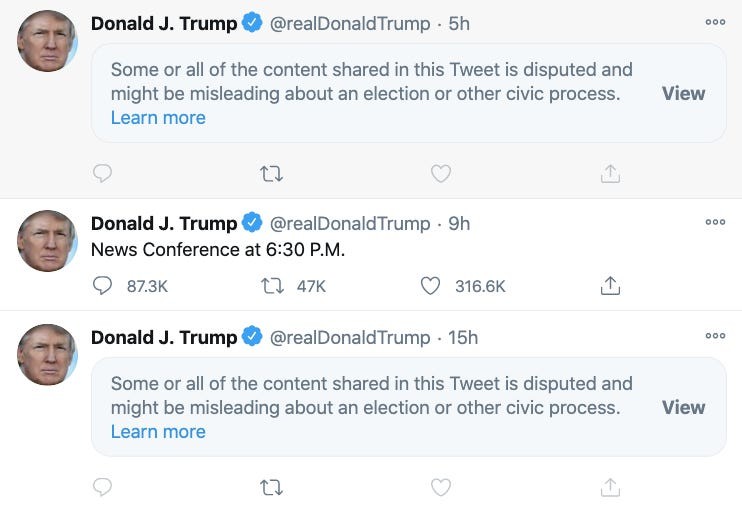
Task: Retweet the News Conference tweet
Action: click(271, 286)
